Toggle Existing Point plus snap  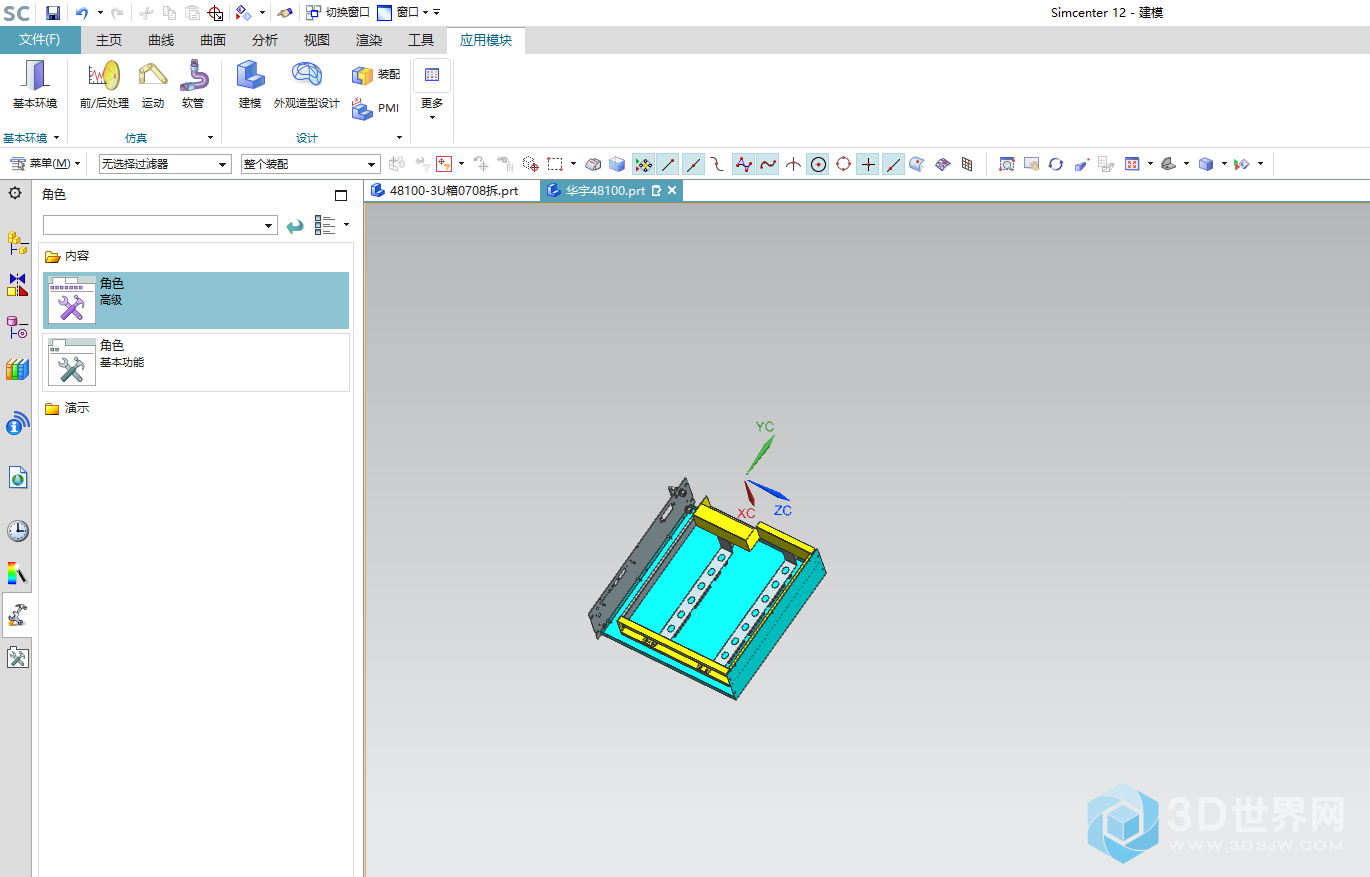point(868,164)
